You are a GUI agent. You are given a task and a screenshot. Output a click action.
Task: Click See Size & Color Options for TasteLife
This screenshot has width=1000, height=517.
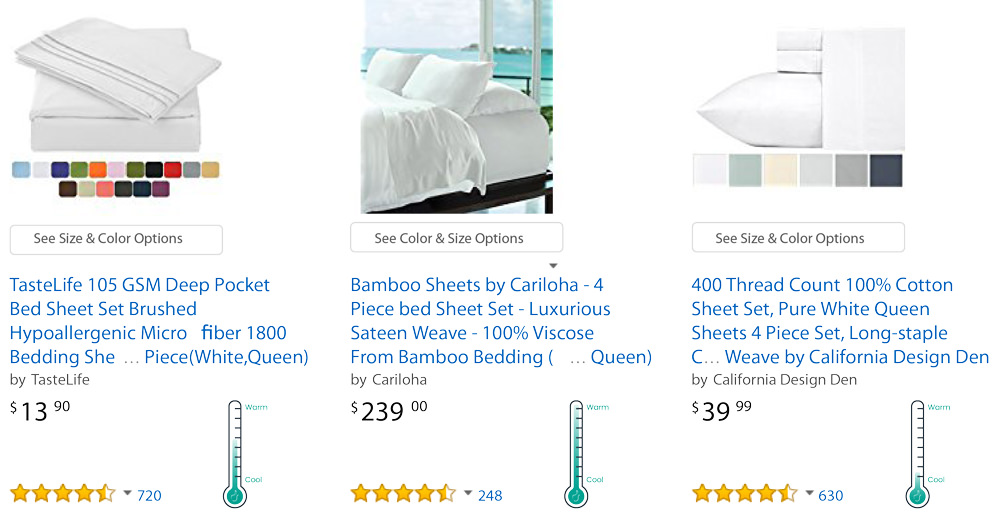coord(116,239)
